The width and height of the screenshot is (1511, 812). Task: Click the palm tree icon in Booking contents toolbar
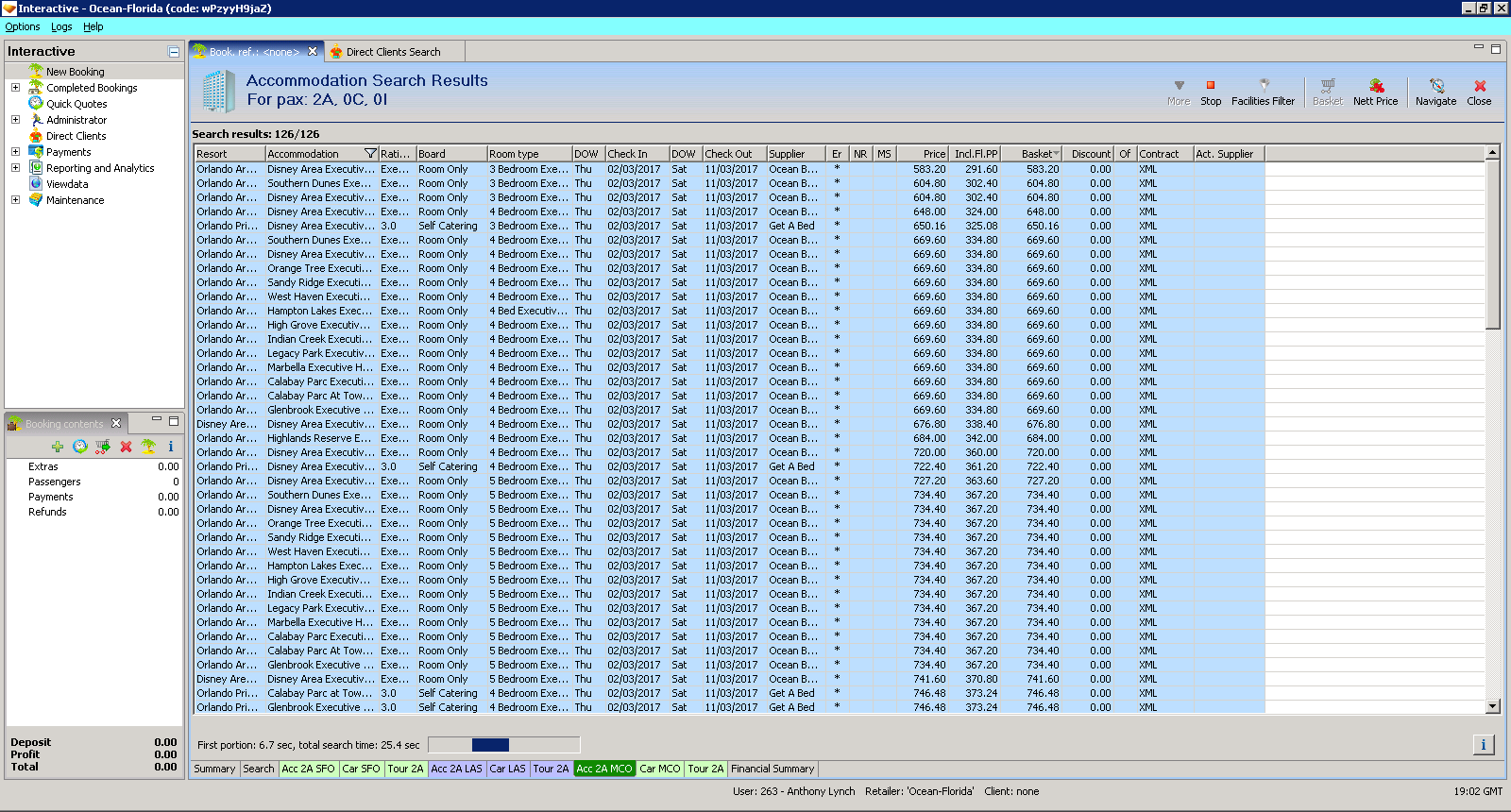point(148,447)
